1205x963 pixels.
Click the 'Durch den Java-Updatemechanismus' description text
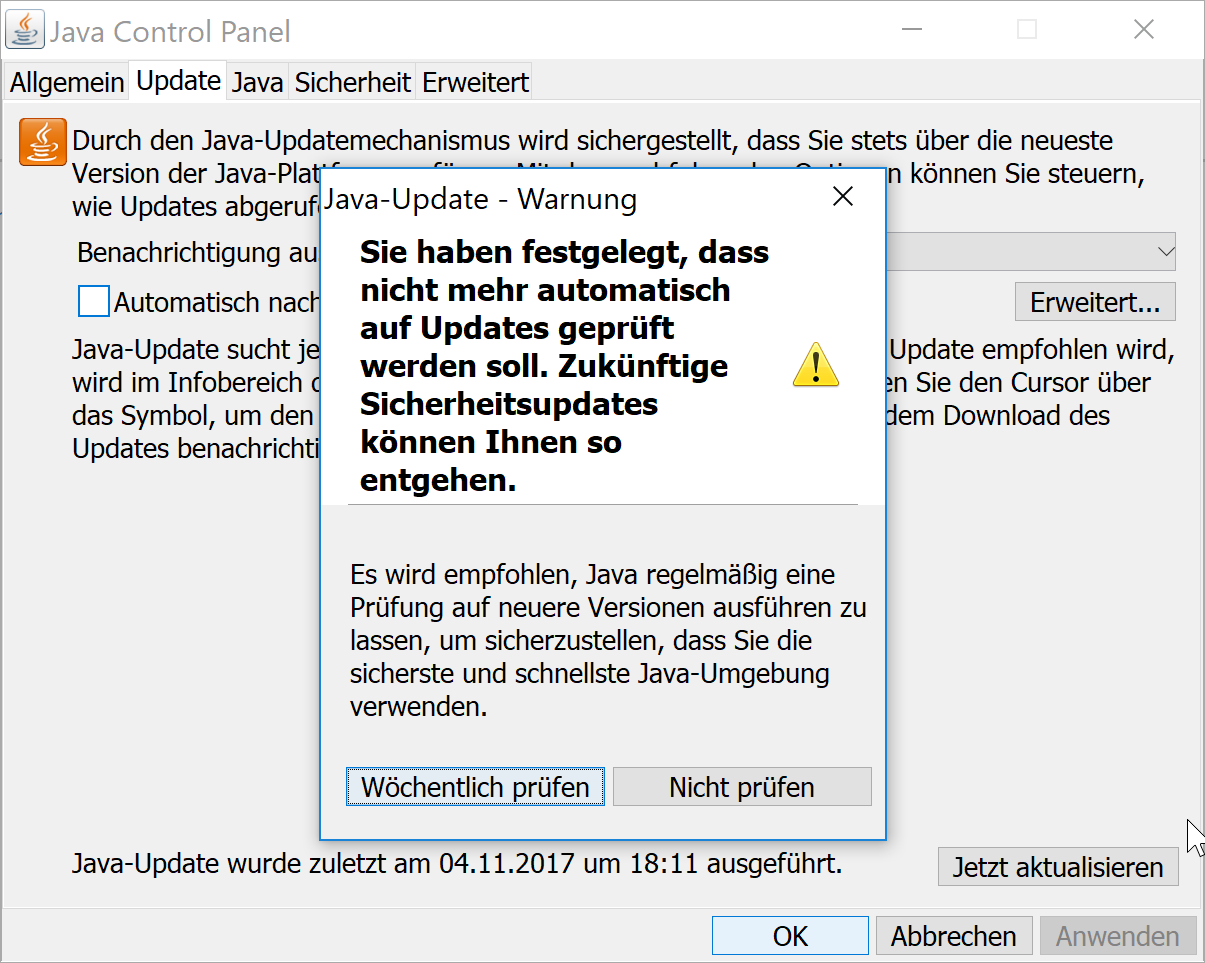(x=608, y=174)
